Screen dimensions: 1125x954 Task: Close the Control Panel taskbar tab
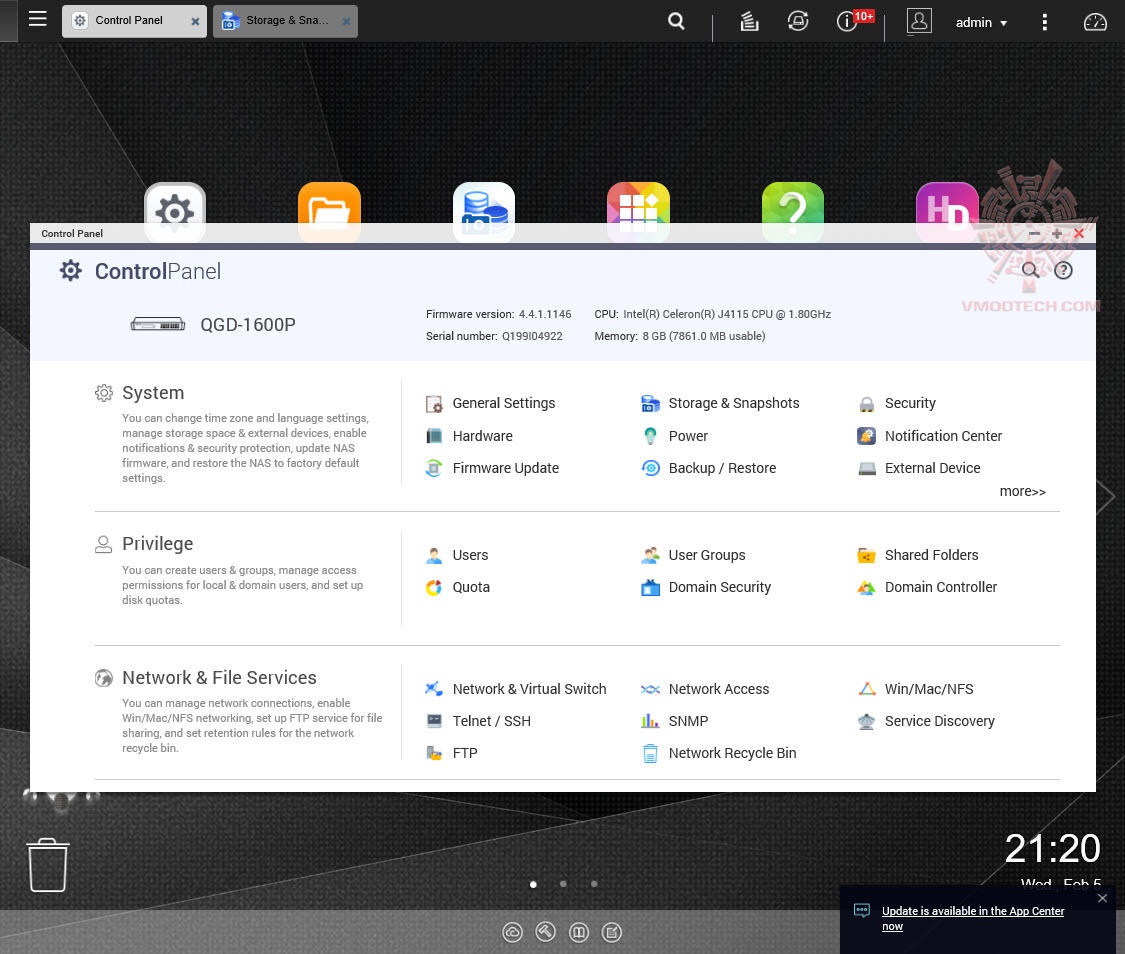(195, 22)
